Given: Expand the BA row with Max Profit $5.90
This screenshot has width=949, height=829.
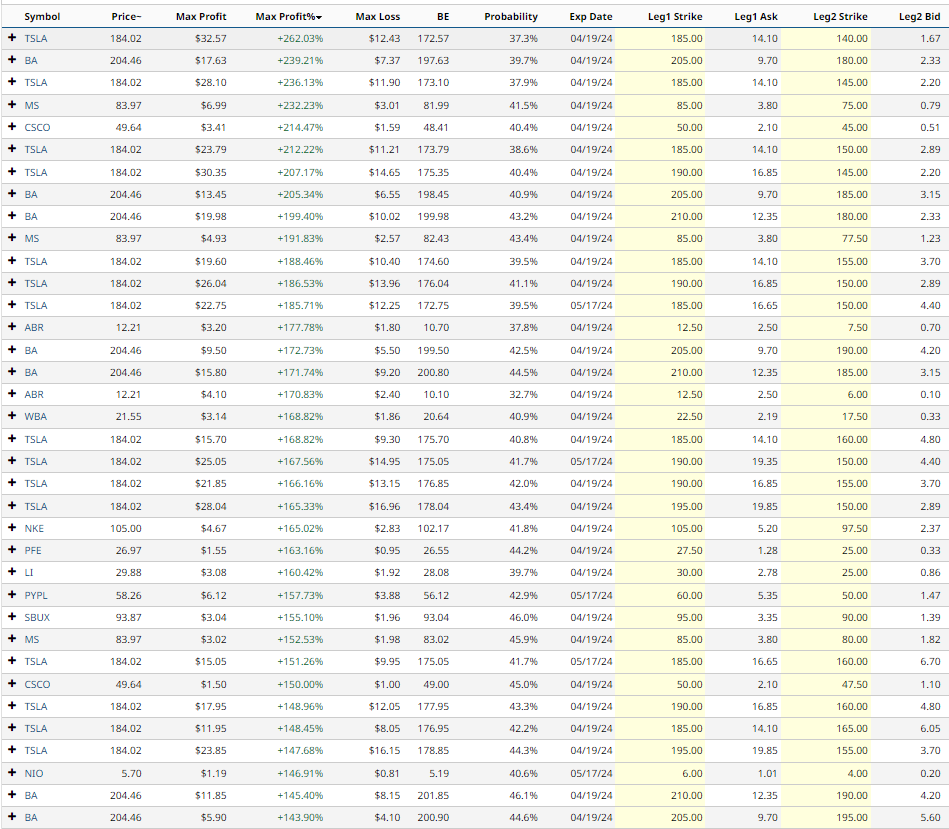Looking at the screenshot, I should [x=12, y=817].
